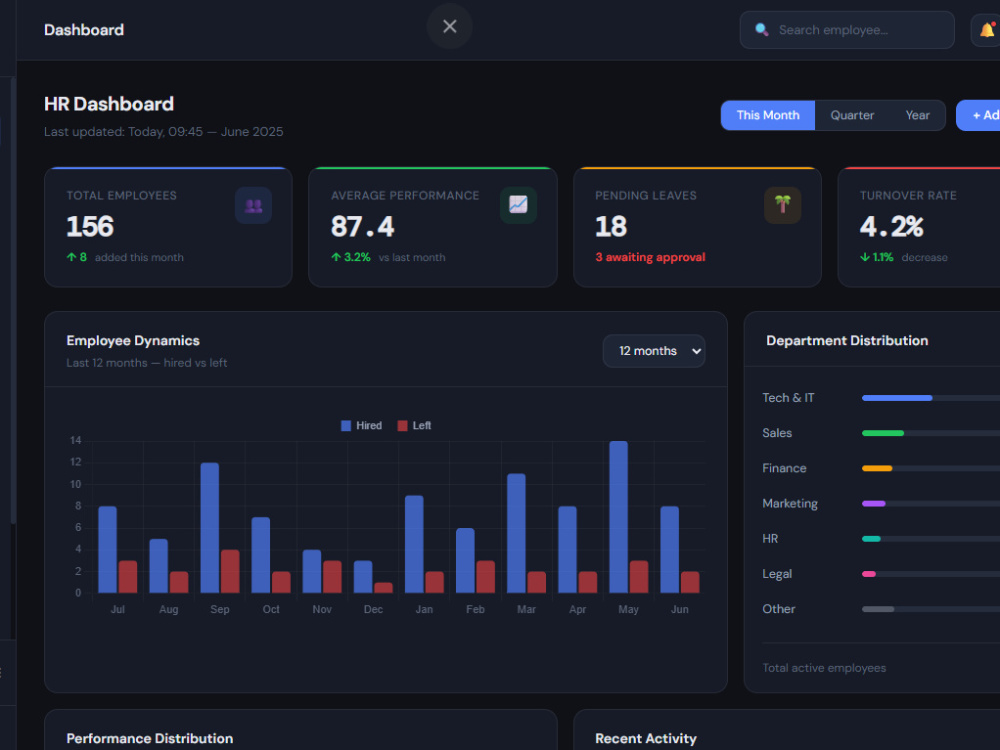Click the HR department progress bar
Screen dimensions: 1000x750
(x=931, y=539)
